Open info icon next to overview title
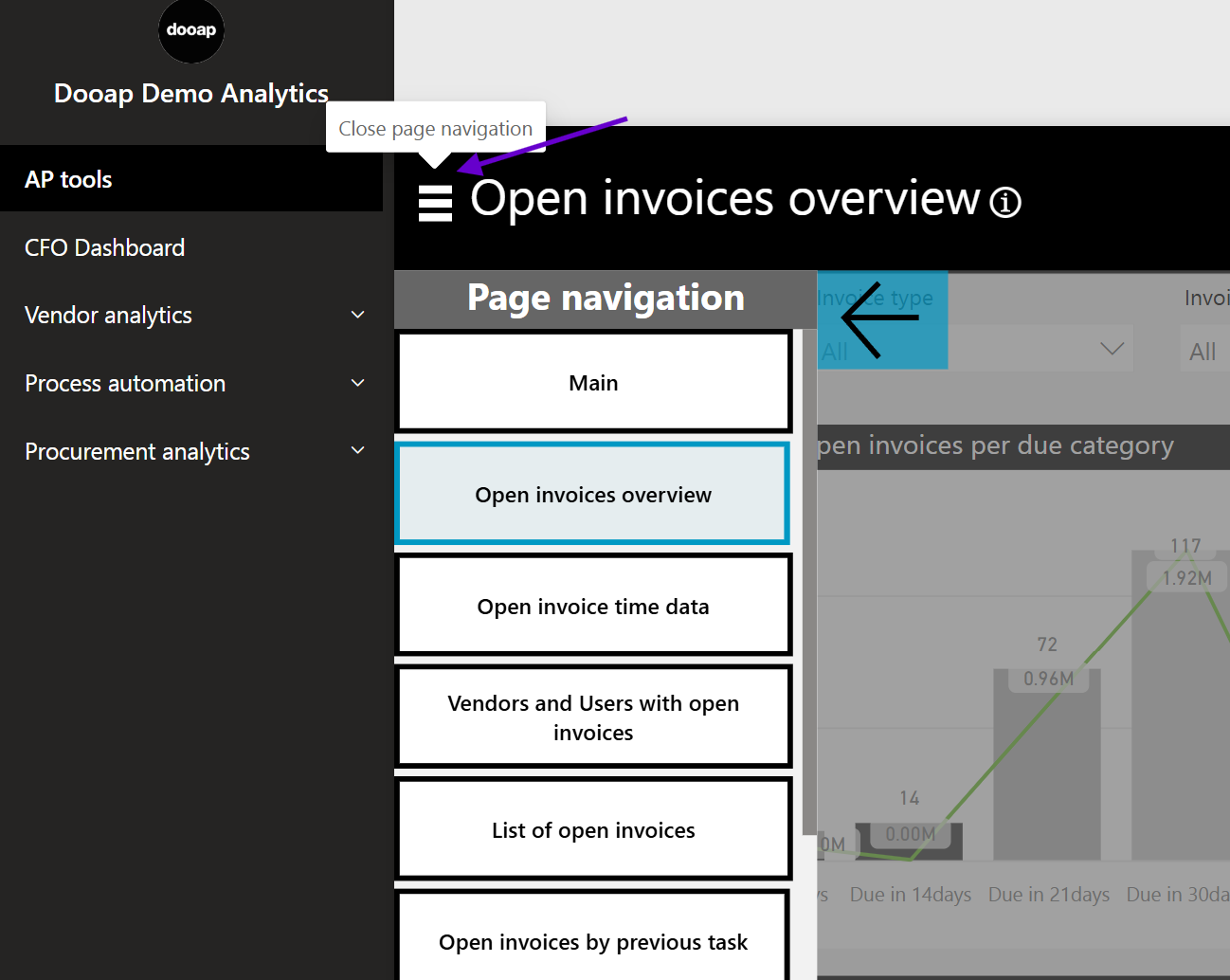 coord(1005,202)
